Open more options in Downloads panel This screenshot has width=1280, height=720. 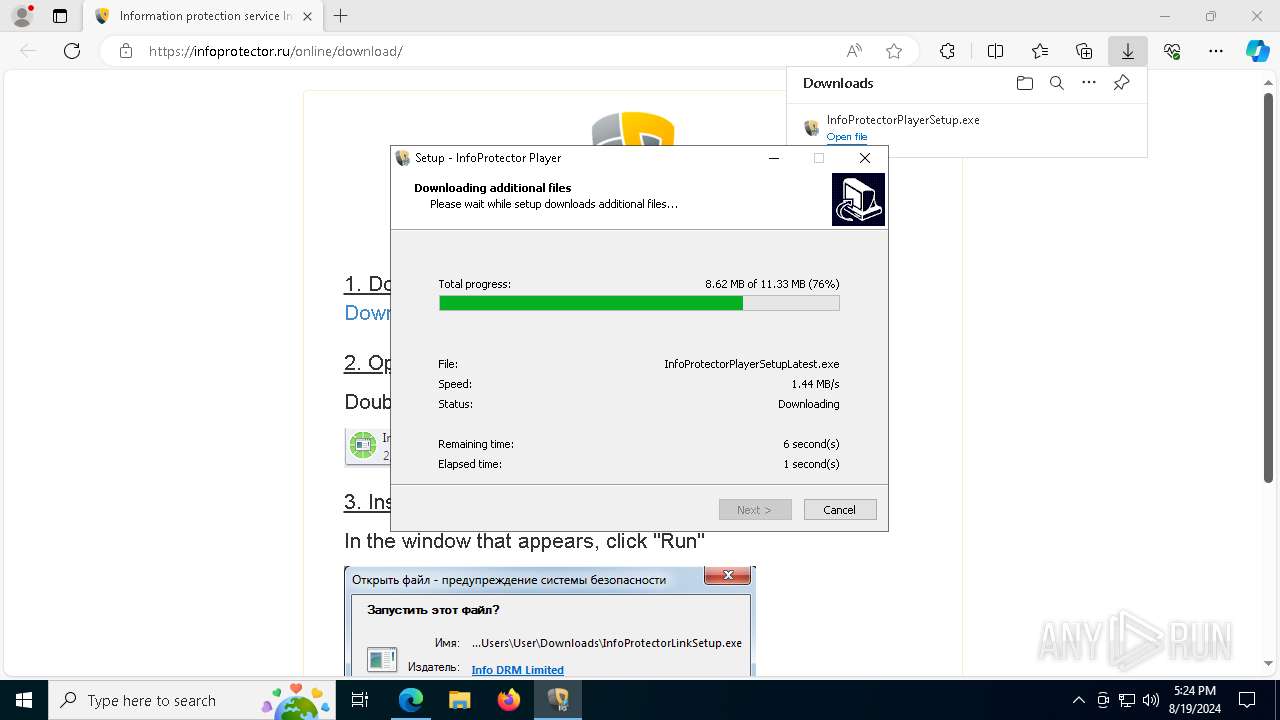pyautogui.click(x=1089, y=83)
